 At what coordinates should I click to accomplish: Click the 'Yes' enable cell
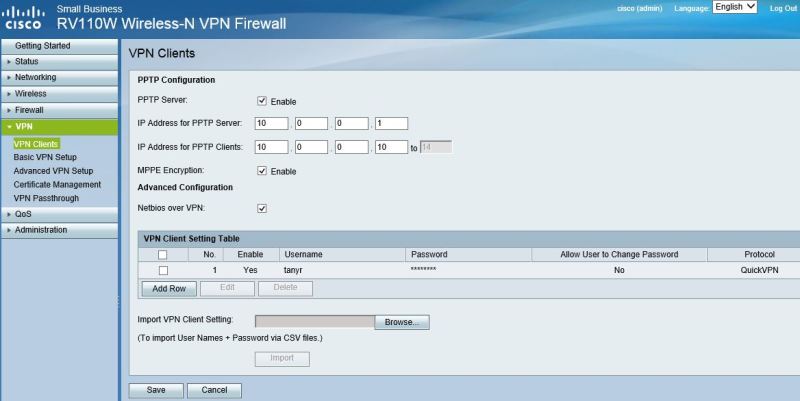250,270
